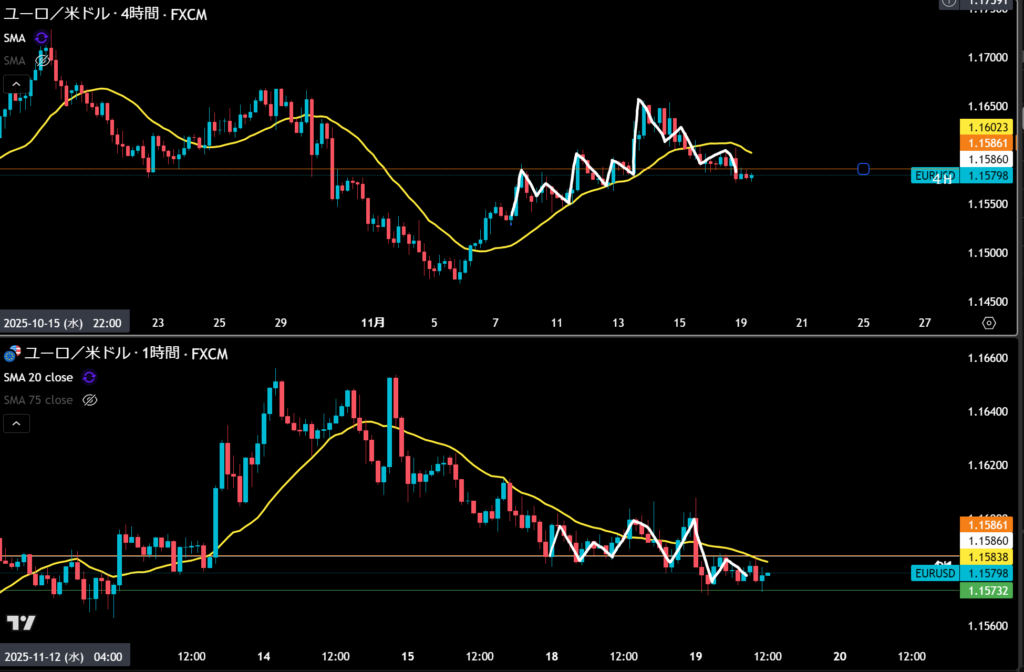This screenshot has height=672, width=1024.
Task: Select the top SMA indicator label in upper chart
Action: [15, 37]
